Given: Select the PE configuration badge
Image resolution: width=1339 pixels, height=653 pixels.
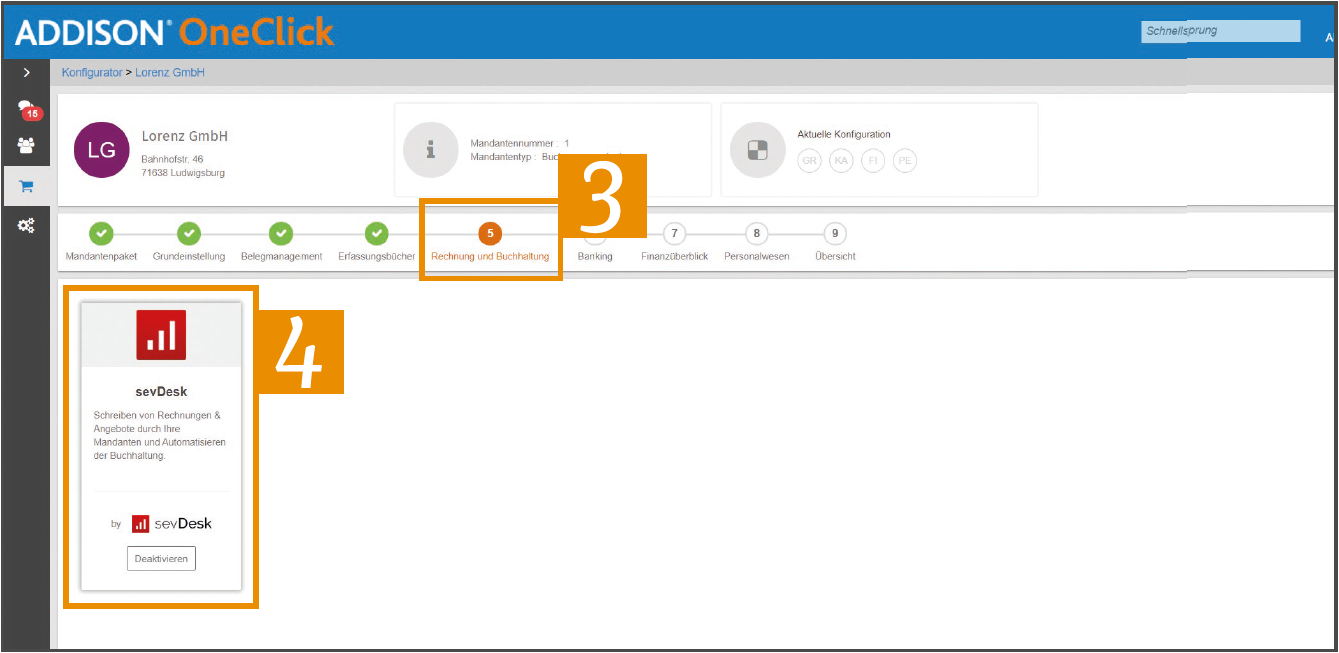Looking at the screenshot, I should pyautogui.click(x=904, y=160).
